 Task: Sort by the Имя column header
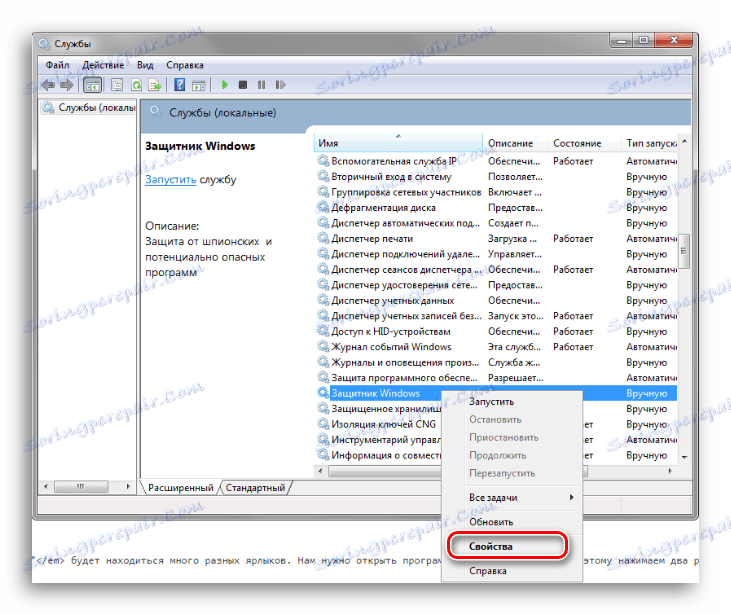pos(398,143)
